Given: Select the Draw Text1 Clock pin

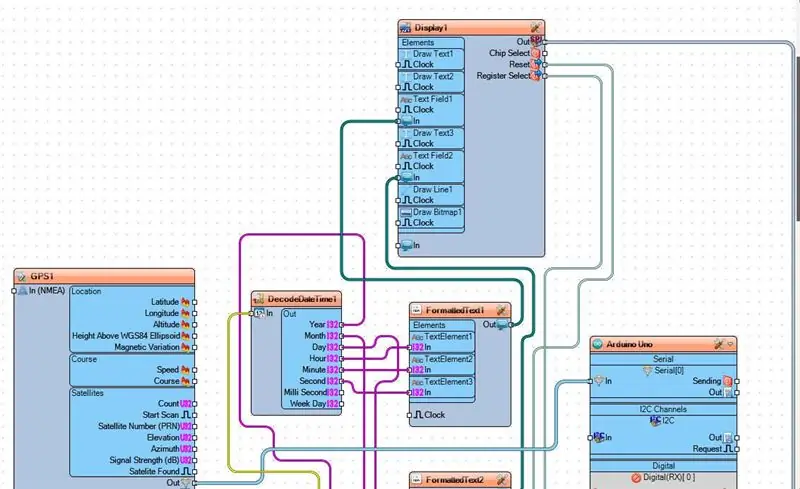Looking at the screenshot, I should coord(398,65).
